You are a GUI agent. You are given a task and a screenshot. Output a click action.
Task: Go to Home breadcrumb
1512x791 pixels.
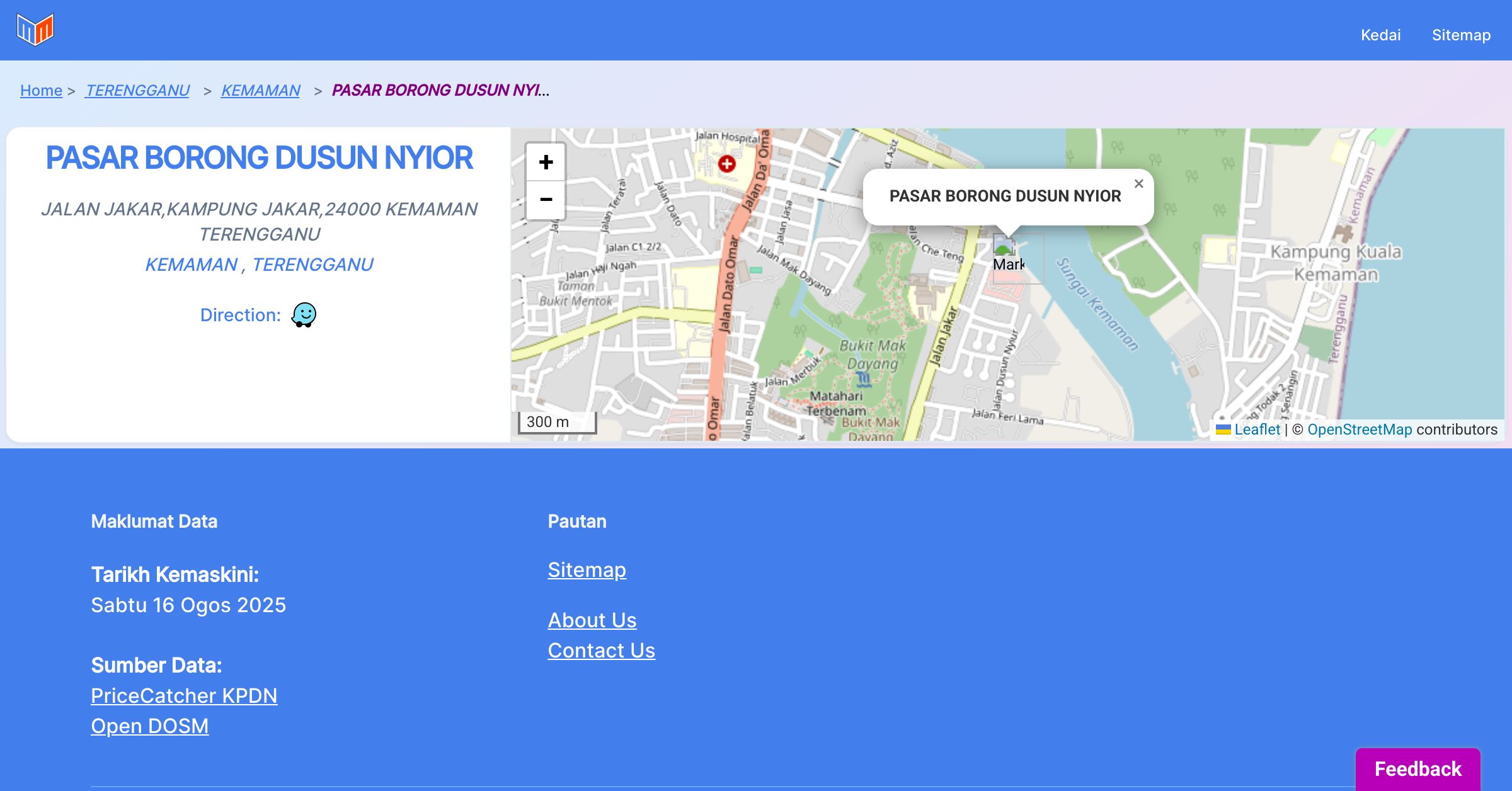point(41,91)
